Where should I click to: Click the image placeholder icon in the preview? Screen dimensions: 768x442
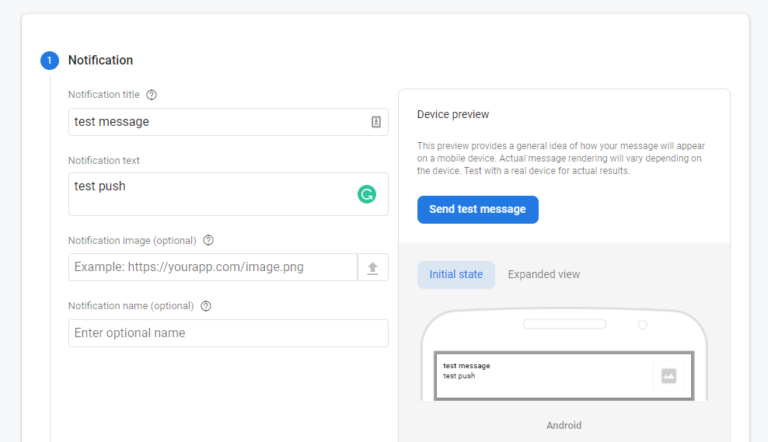pos(668,376)
